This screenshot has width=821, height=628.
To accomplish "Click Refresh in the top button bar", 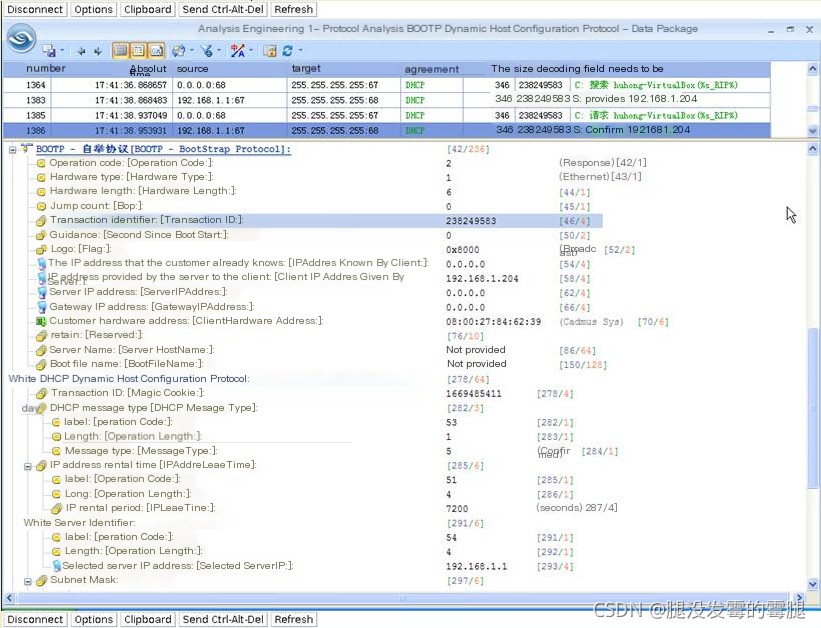I will (294, 9).
